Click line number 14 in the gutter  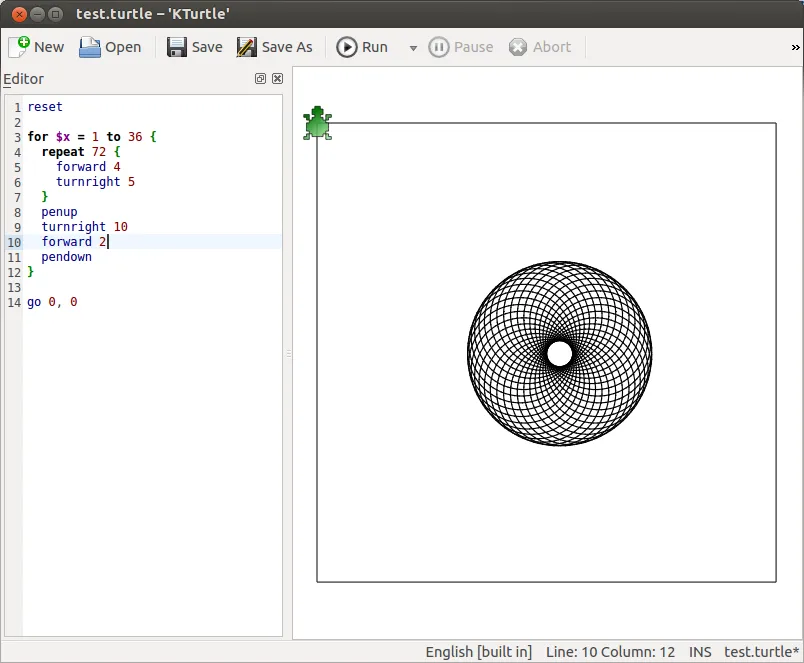coord(14,303)
